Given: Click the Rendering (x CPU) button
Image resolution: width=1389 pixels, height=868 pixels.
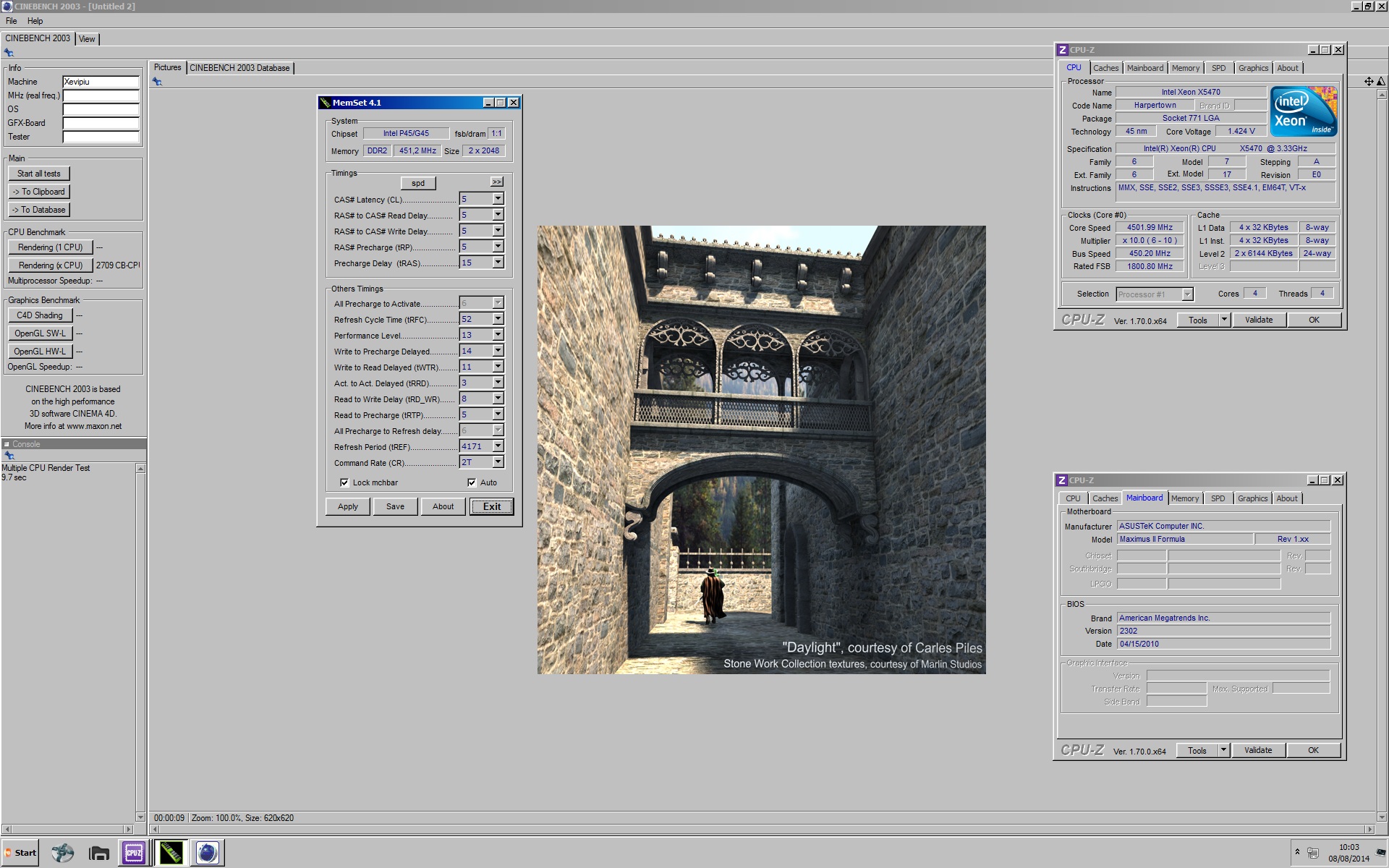Looking at the screenshot, I should [51, 265].
